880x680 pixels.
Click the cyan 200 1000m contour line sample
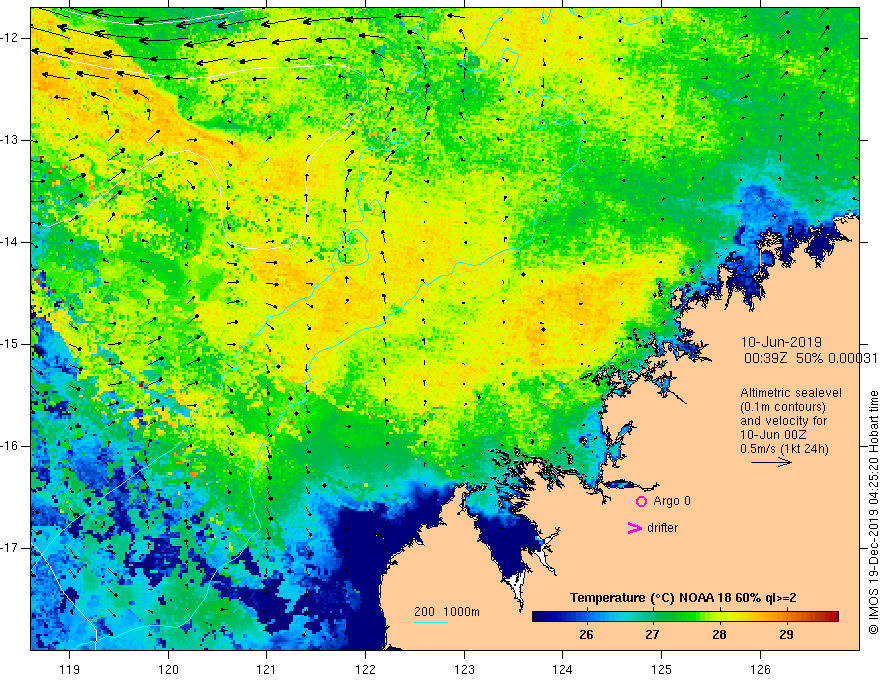pos(430,622)
